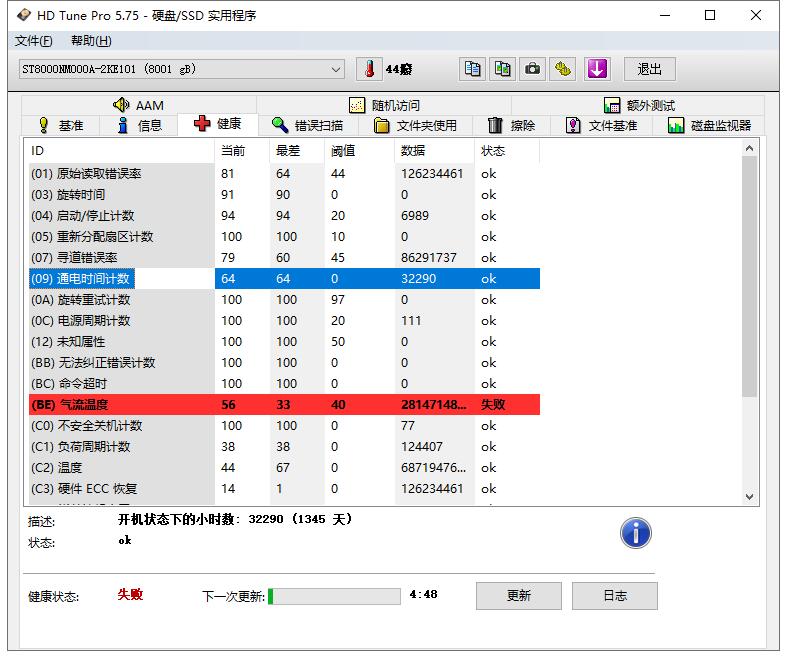Open the options wrench icon

(x=563, y=69)
